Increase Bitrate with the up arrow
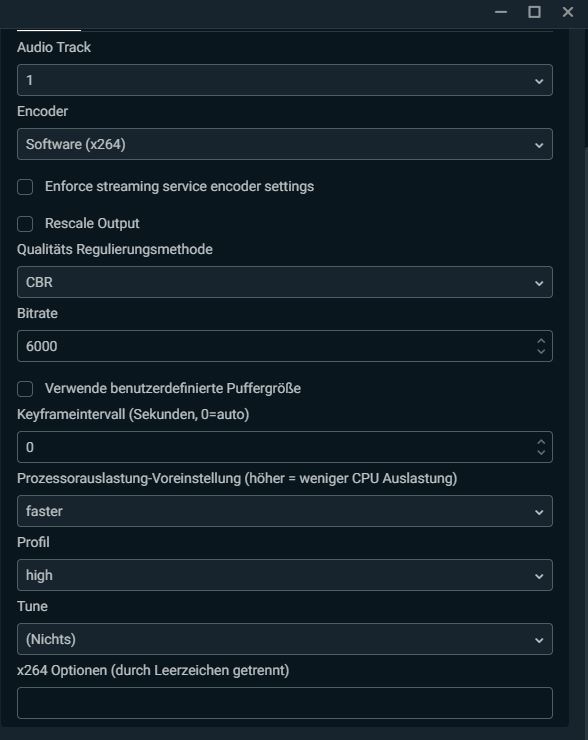Viewport: 588px width, 740px height. tap(541, 341)
